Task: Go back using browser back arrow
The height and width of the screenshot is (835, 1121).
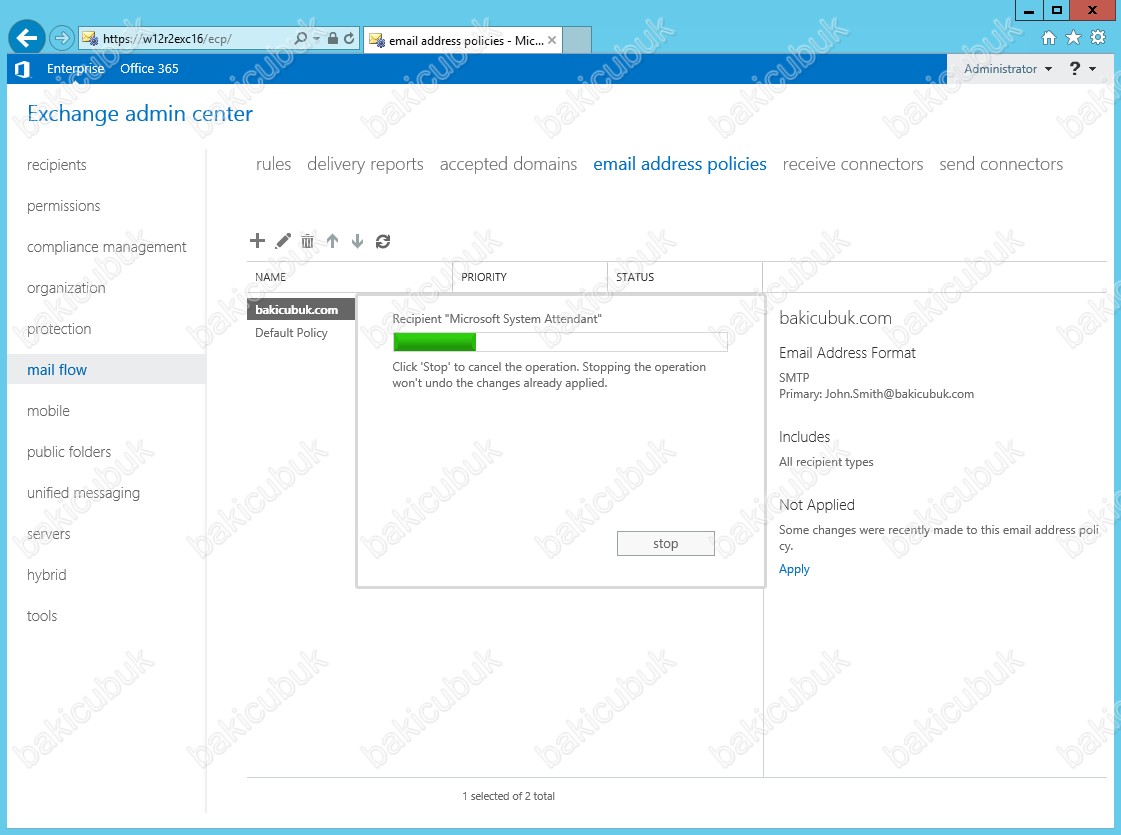Action: click(26, 38)
